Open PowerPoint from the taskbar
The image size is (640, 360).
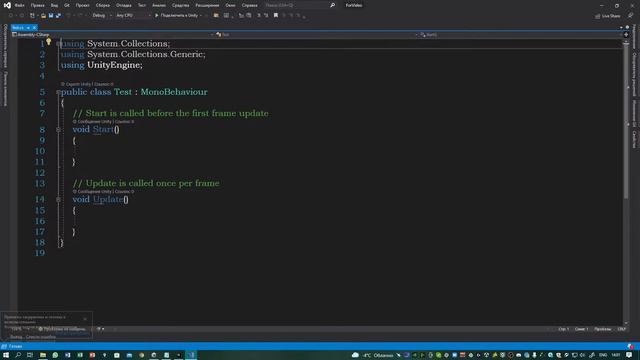tap(92, 355)
